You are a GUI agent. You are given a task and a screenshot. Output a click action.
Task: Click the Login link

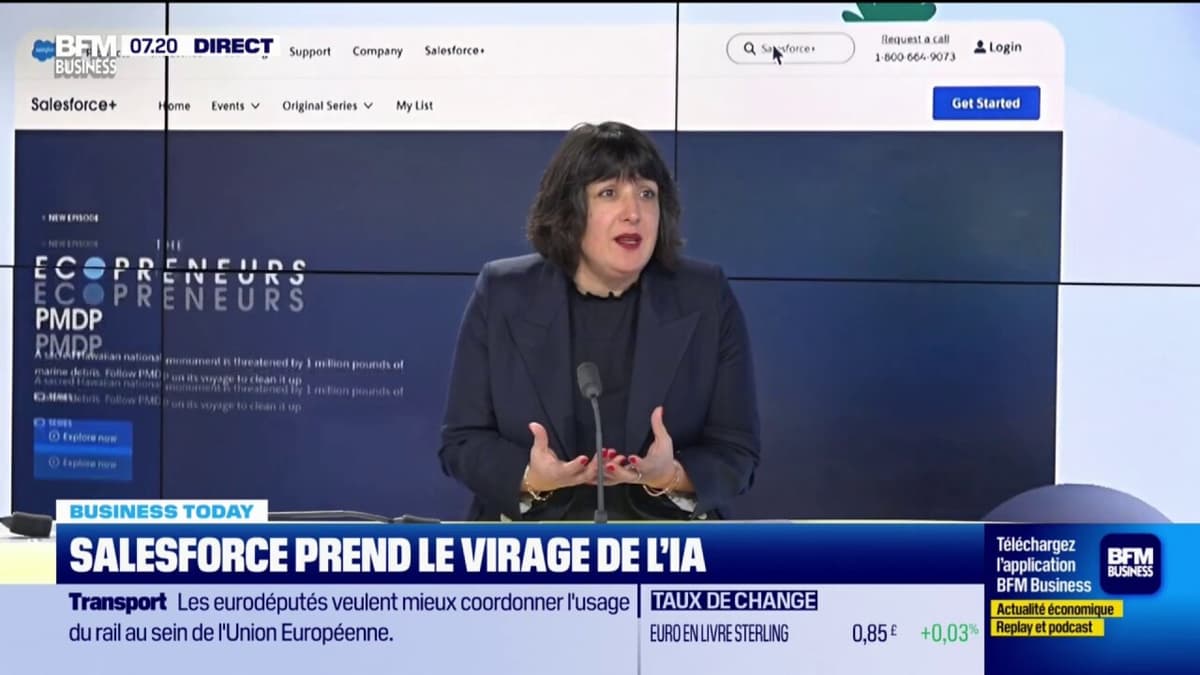[1005, 47]
